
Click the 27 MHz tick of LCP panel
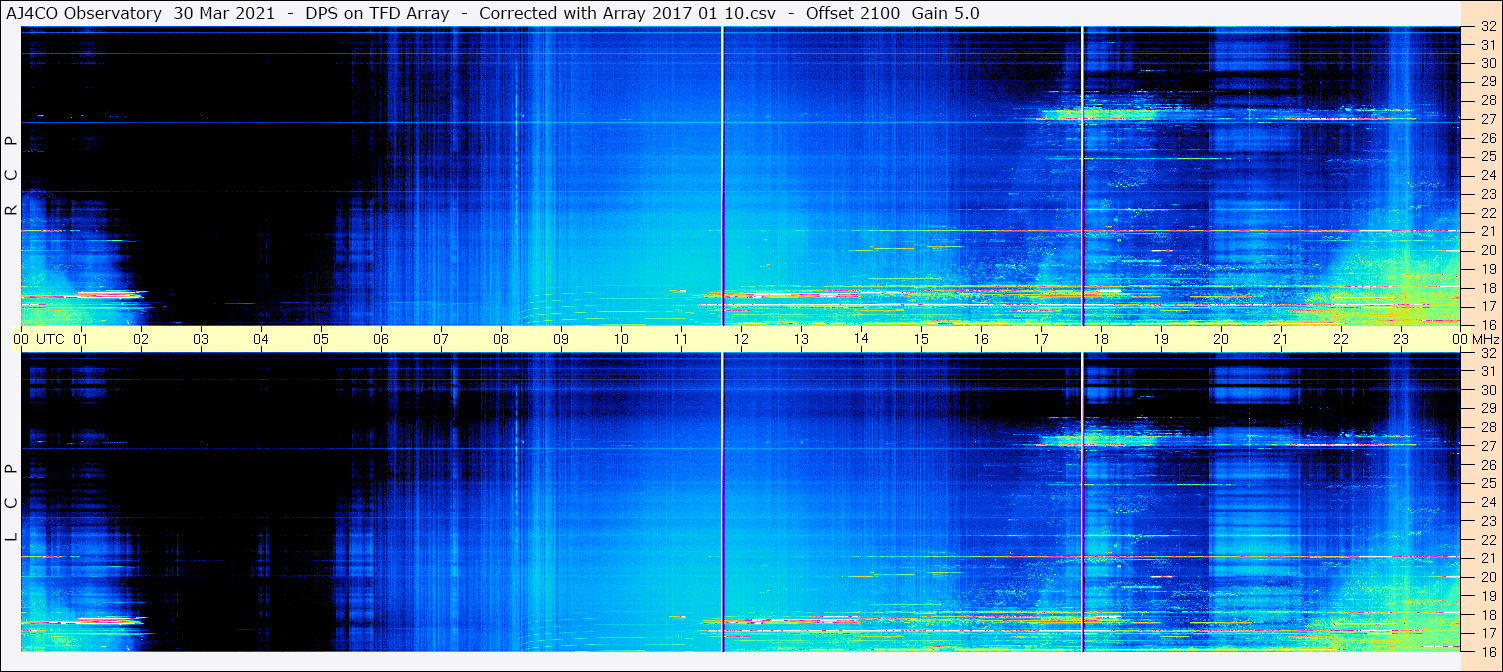click(x=1487, y=446)
